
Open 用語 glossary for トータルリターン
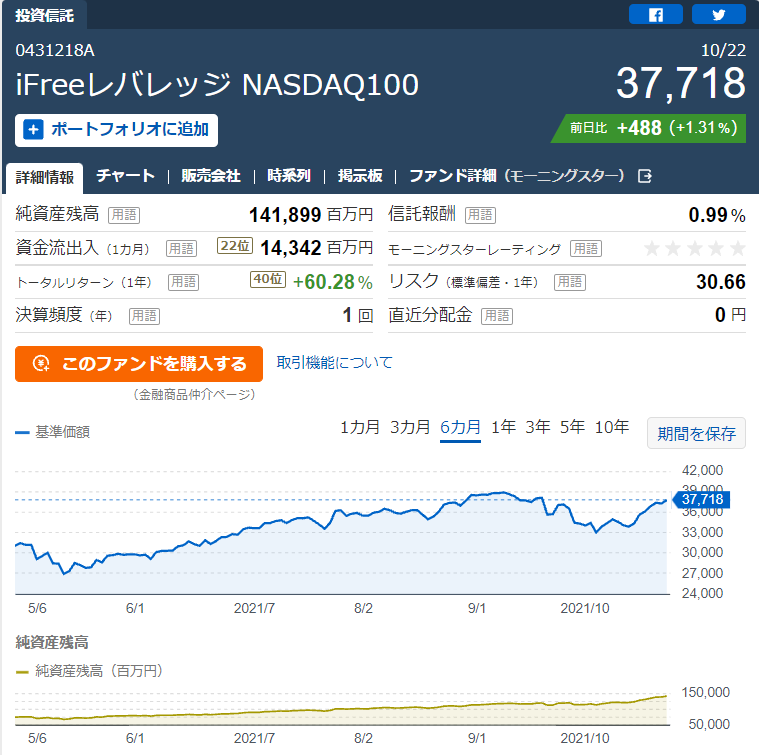pyautogui.click(x=183, y=282)
